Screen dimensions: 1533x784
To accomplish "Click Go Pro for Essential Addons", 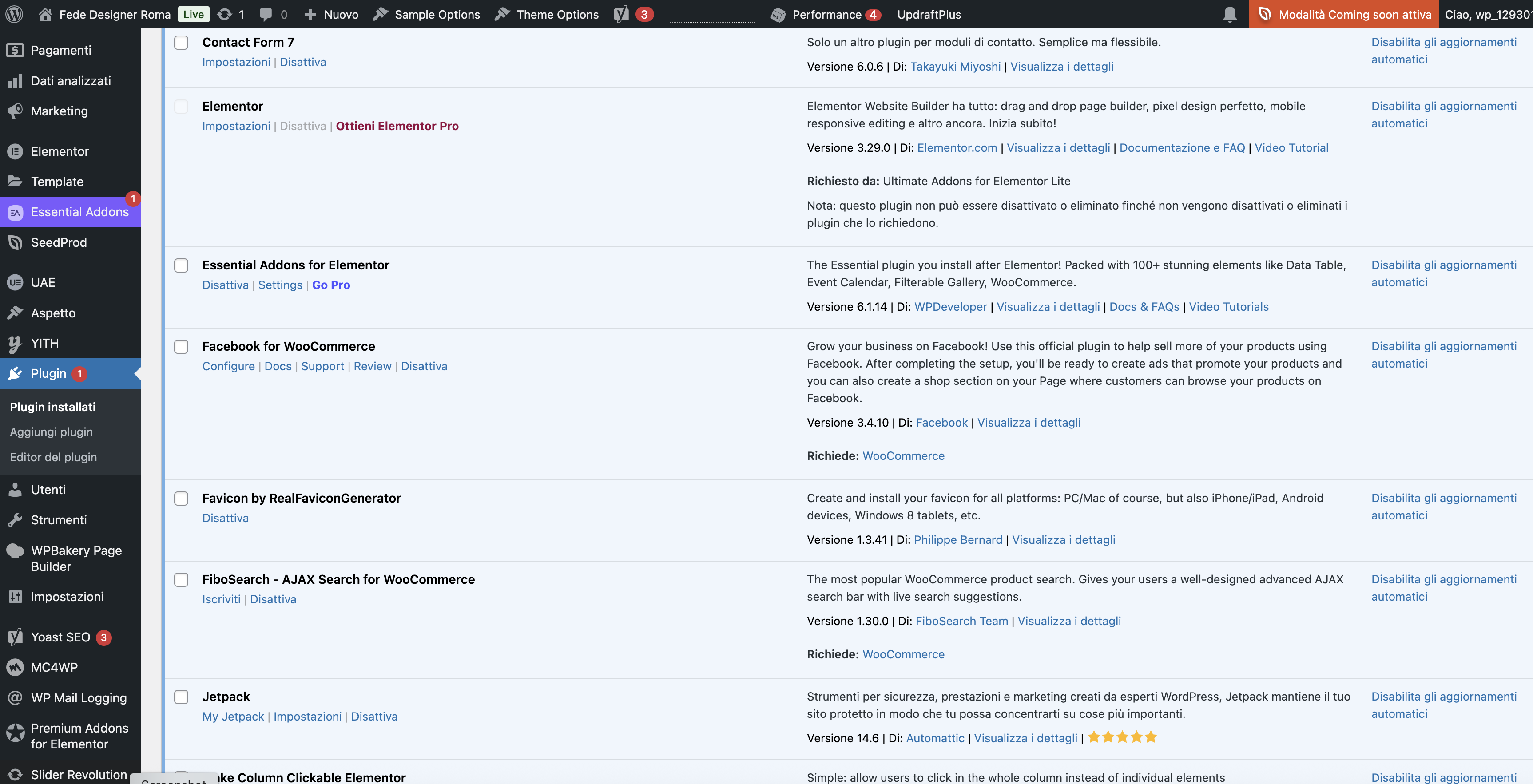I will [x=331, y=284].
